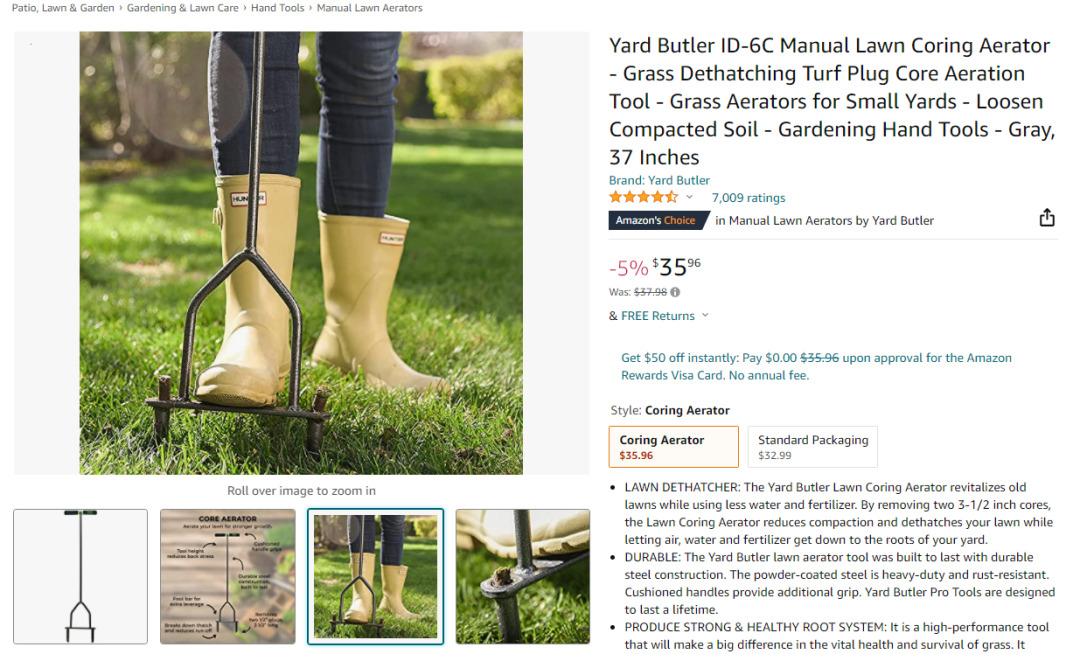Go to Patio, Lawn & Garden breadcrumb
The image size is (1080, 654).
click(63, 8)
